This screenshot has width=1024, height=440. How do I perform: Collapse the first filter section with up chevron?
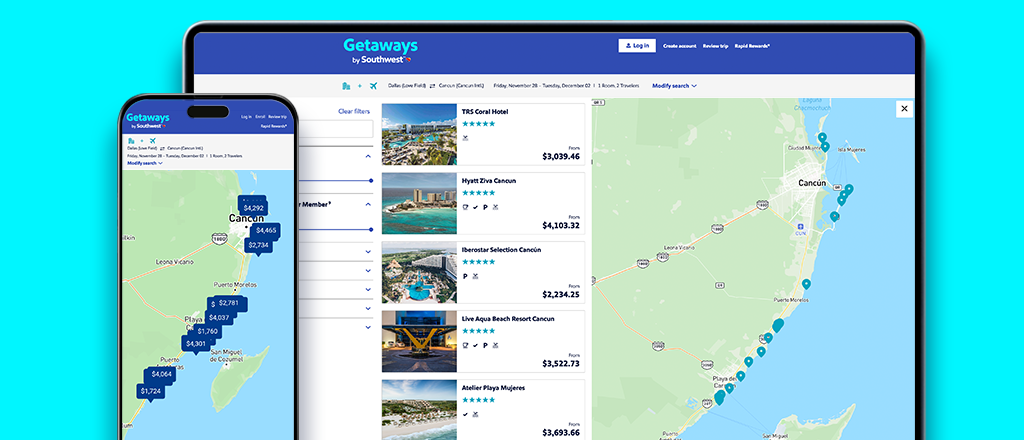pos(368,157)
